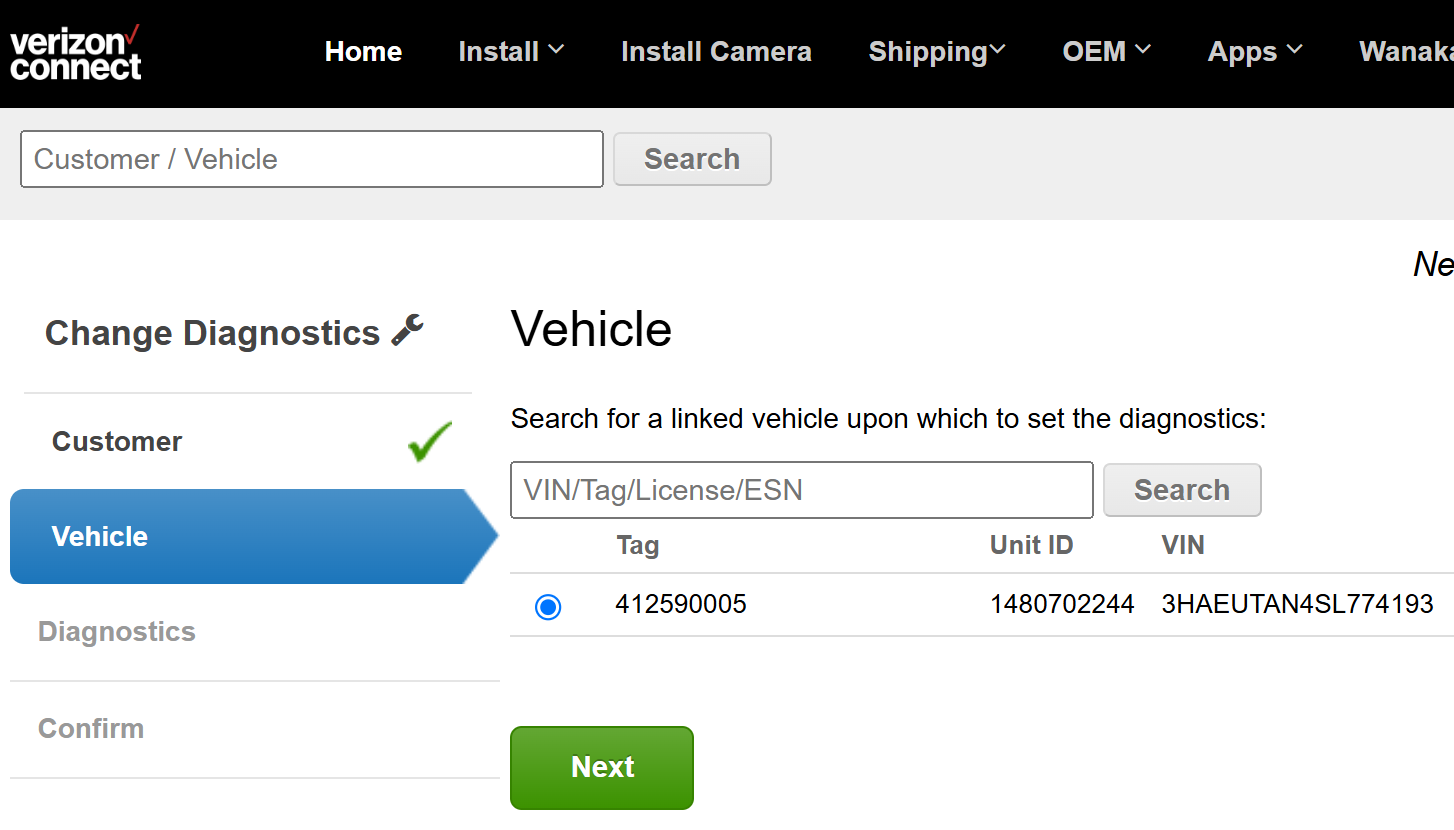Go to the Diagnostics step in the sidebar
The height and width of the screenshot is (830, 1454).
tap(117, 632)
